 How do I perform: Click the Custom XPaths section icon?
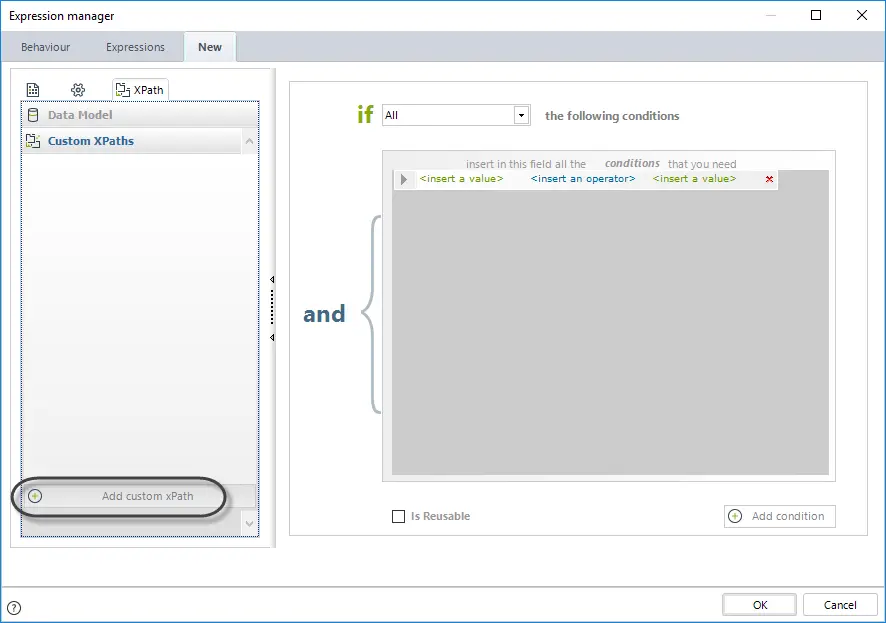33,141
